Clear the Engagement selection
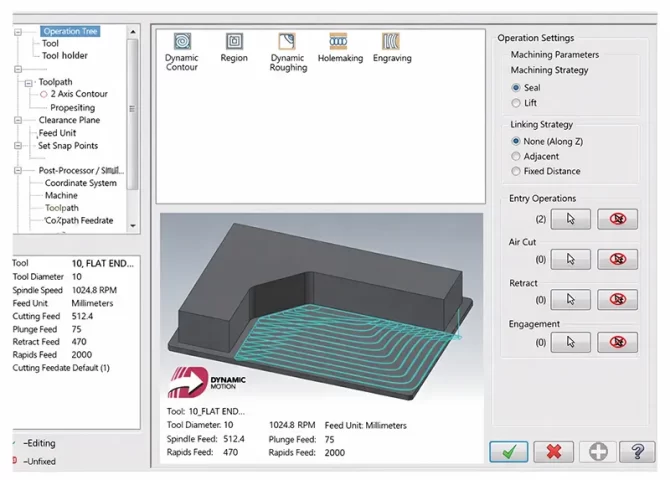 point(617,342)
